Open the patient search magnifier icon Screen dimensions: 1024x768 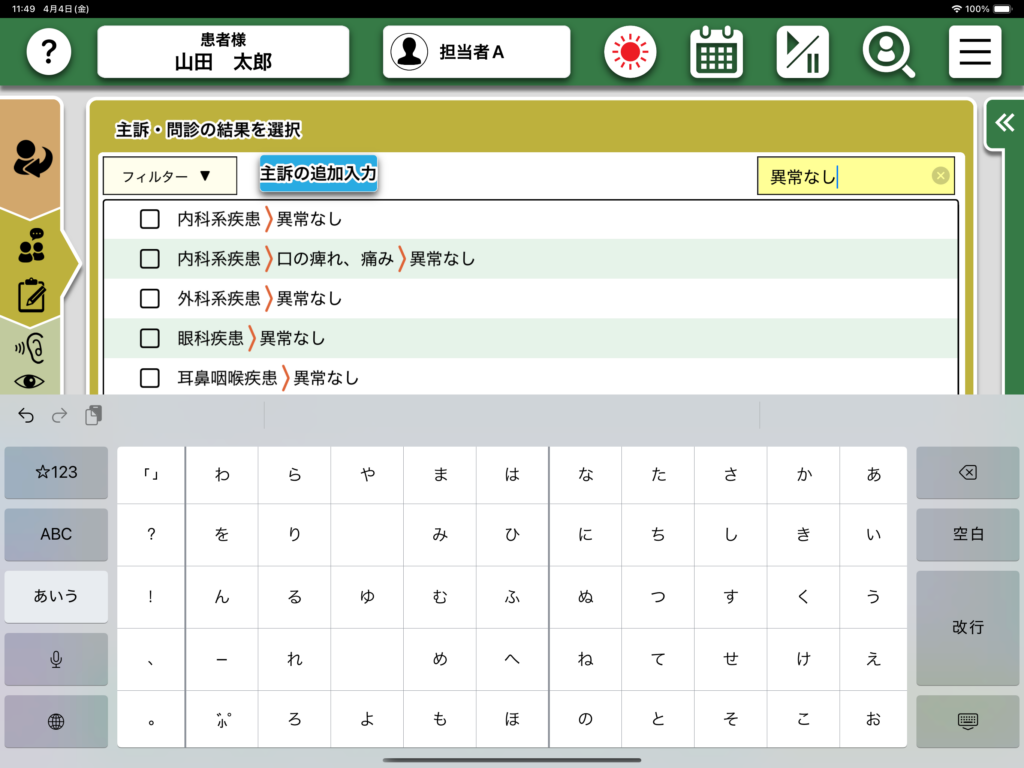(888, 52)
